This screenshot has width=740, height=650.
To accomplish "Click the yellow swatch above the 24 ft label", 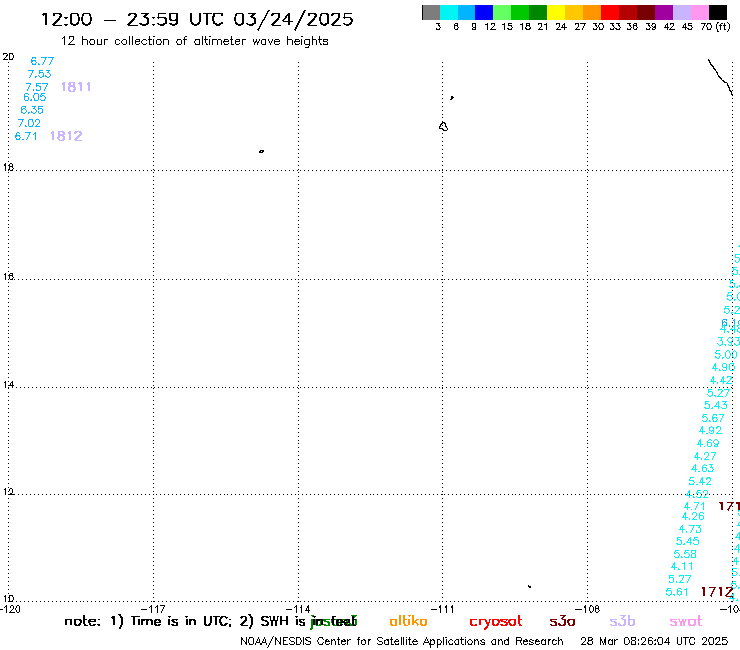I will pos(556,12).
